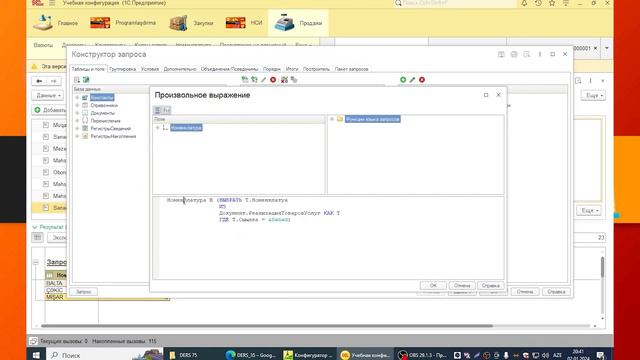Collapse the Результат section

coord(35,227)
